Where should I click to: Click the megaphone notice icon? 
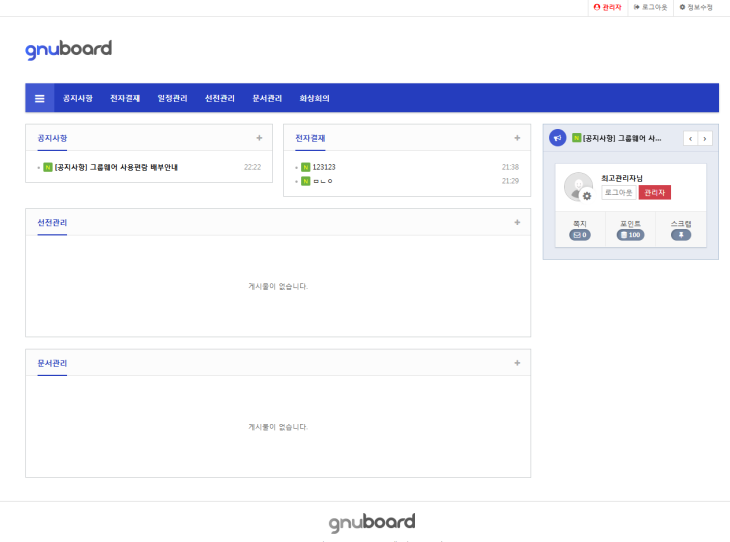click(x=557, y=138)
